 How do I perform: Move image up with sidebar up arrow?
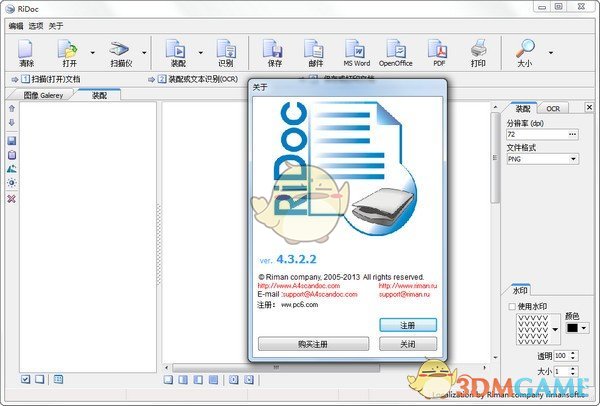coord(11,109)
